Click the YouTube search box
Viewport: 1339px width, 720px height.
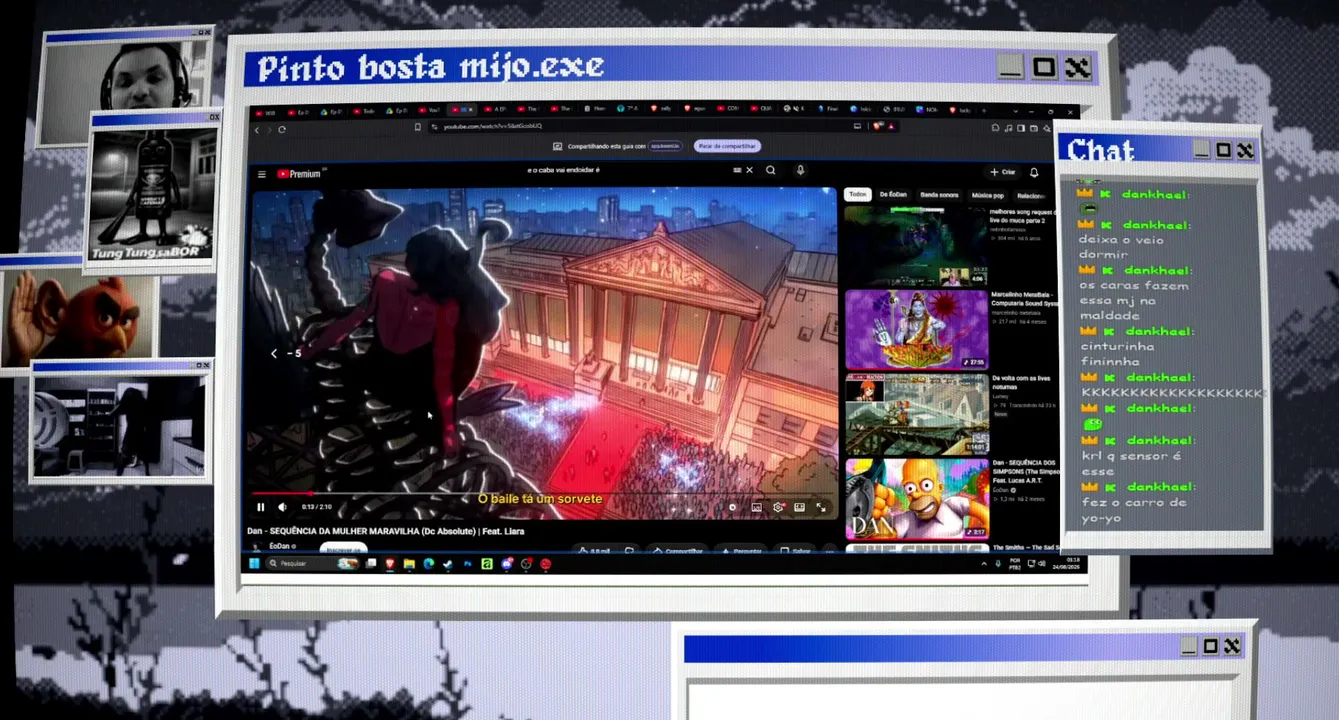(x=630, y=170)
